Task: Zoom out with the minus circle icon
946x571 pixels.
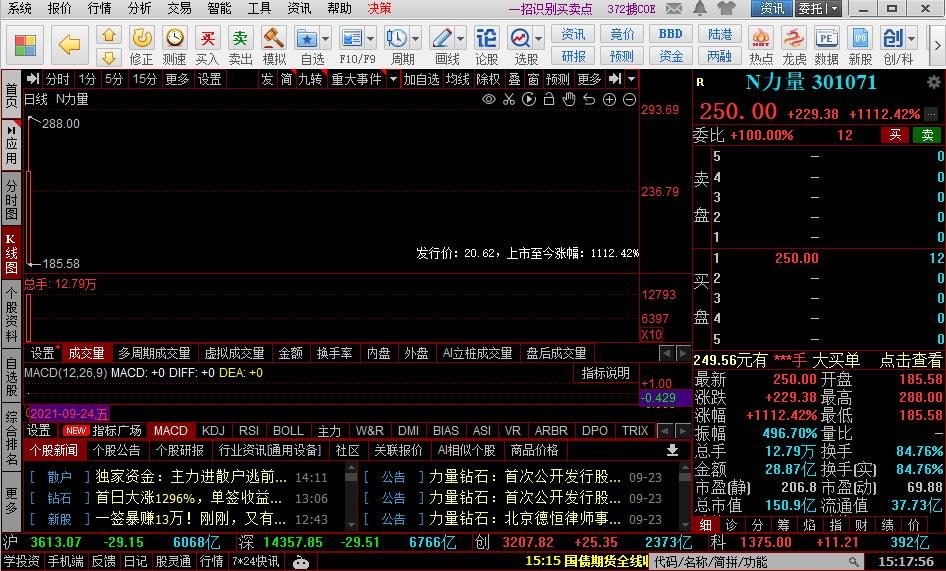Action: 629,100
